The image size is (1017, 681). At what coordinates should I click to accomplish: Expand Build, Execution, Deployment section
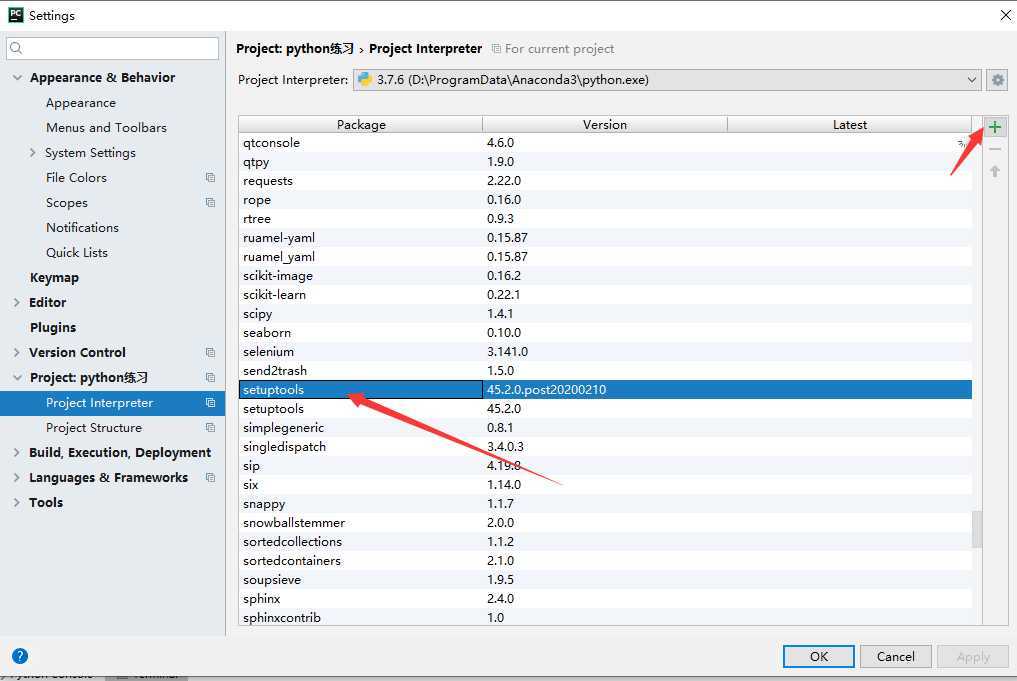[x=17, y=452]
